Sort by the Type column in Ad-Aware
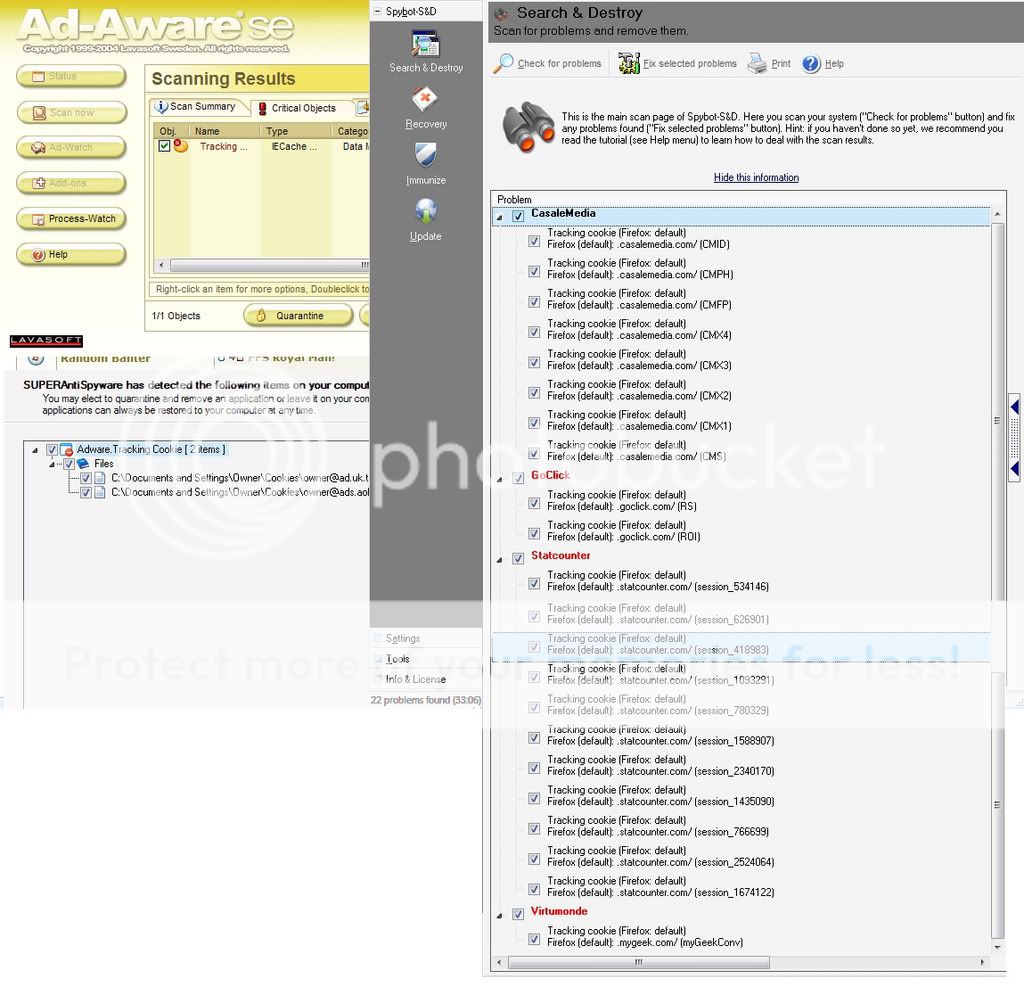This screenshot has height=987, width=1024. (296, 131)
